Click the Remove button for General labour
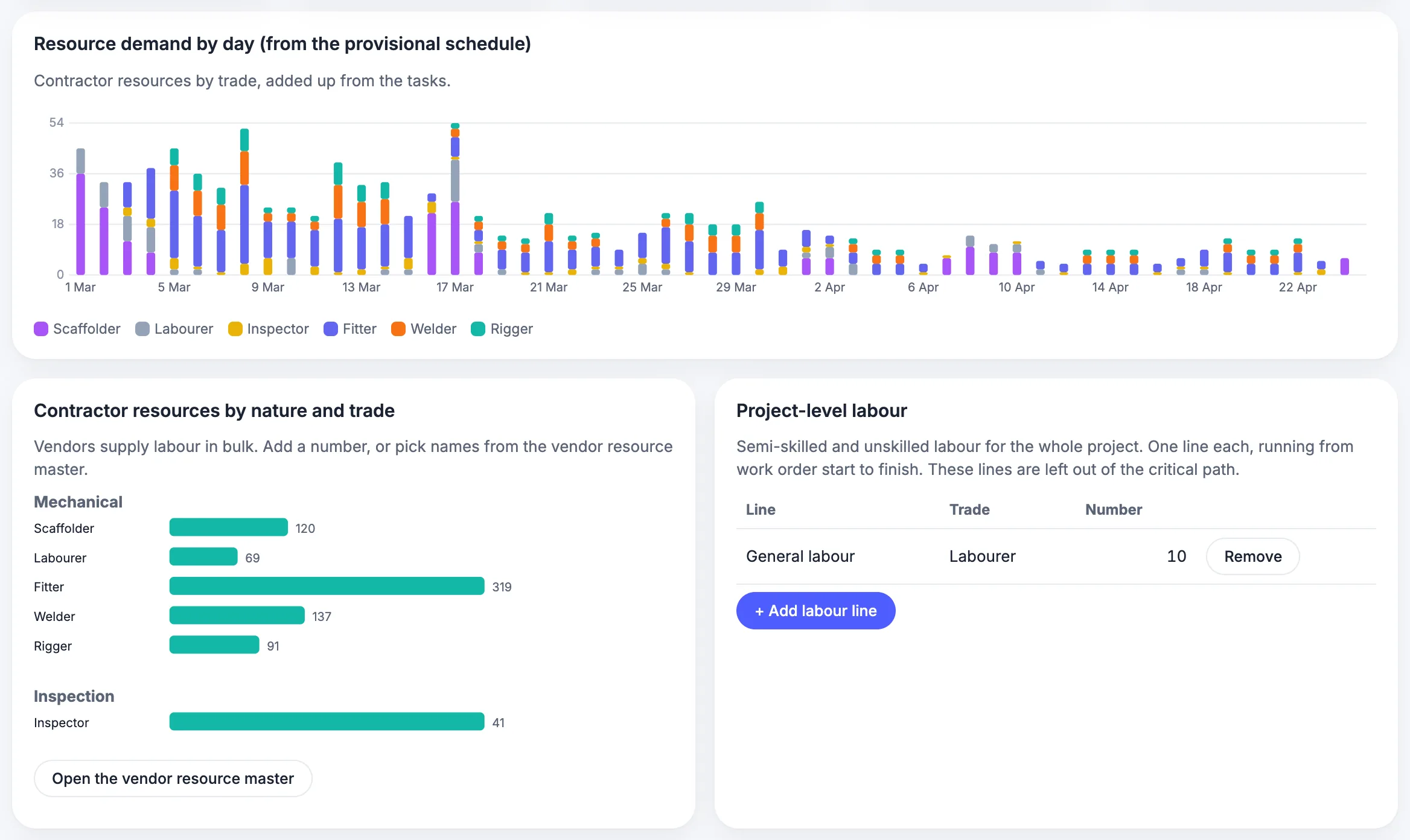1410x840 pixels. click(x=1252, y=556)
